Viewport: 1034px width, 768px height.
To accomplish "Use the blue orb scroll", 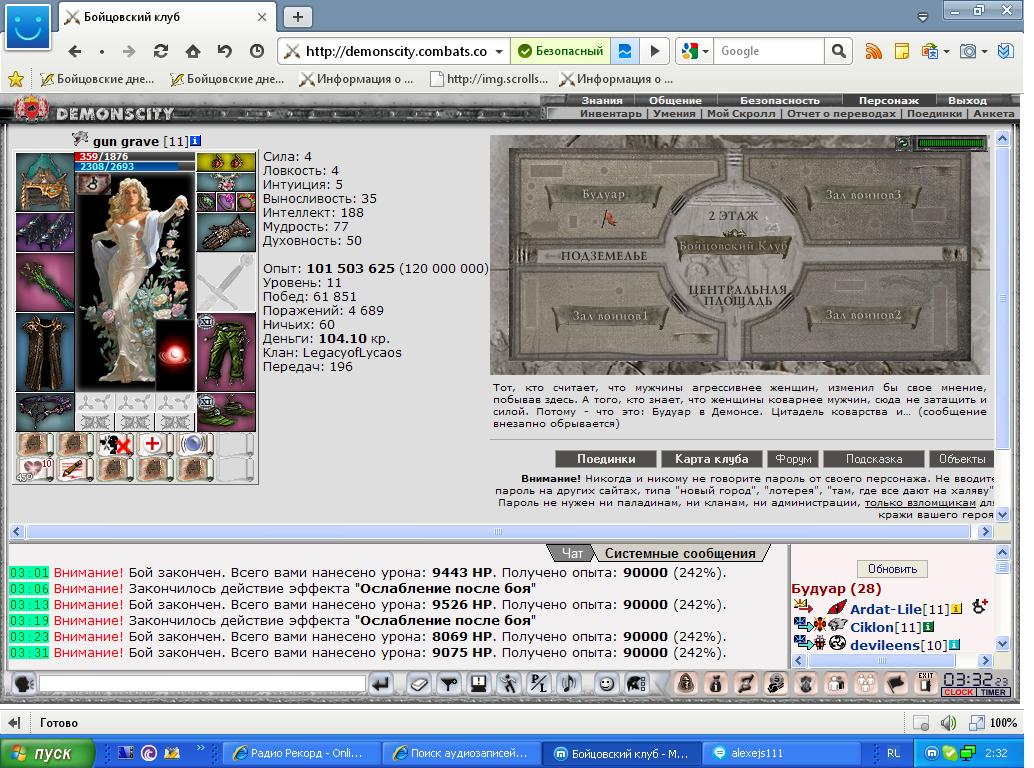I will [x=193, y=444].
